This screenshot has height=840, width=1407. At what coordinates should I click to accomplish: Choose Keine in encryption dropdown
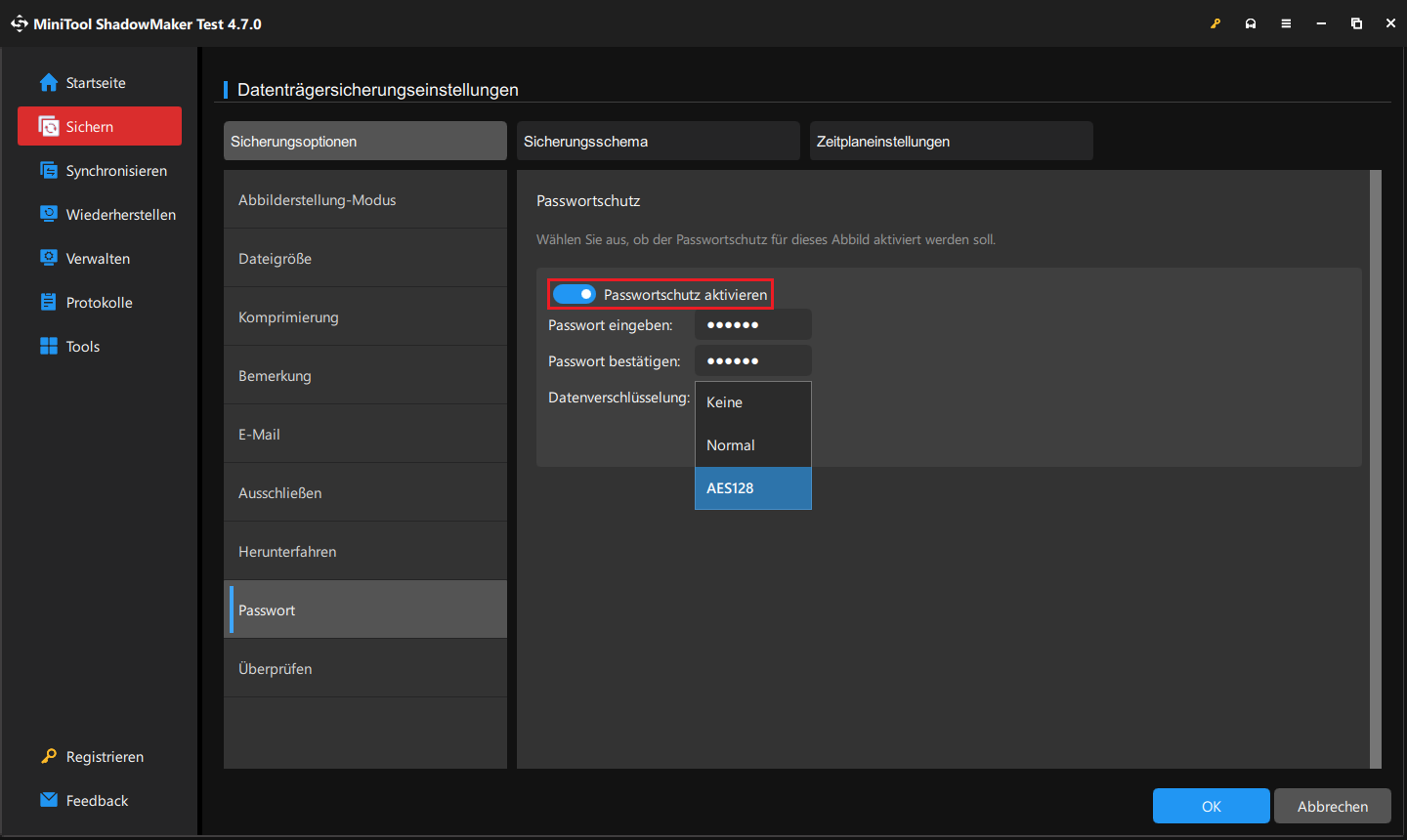point(753,402)
